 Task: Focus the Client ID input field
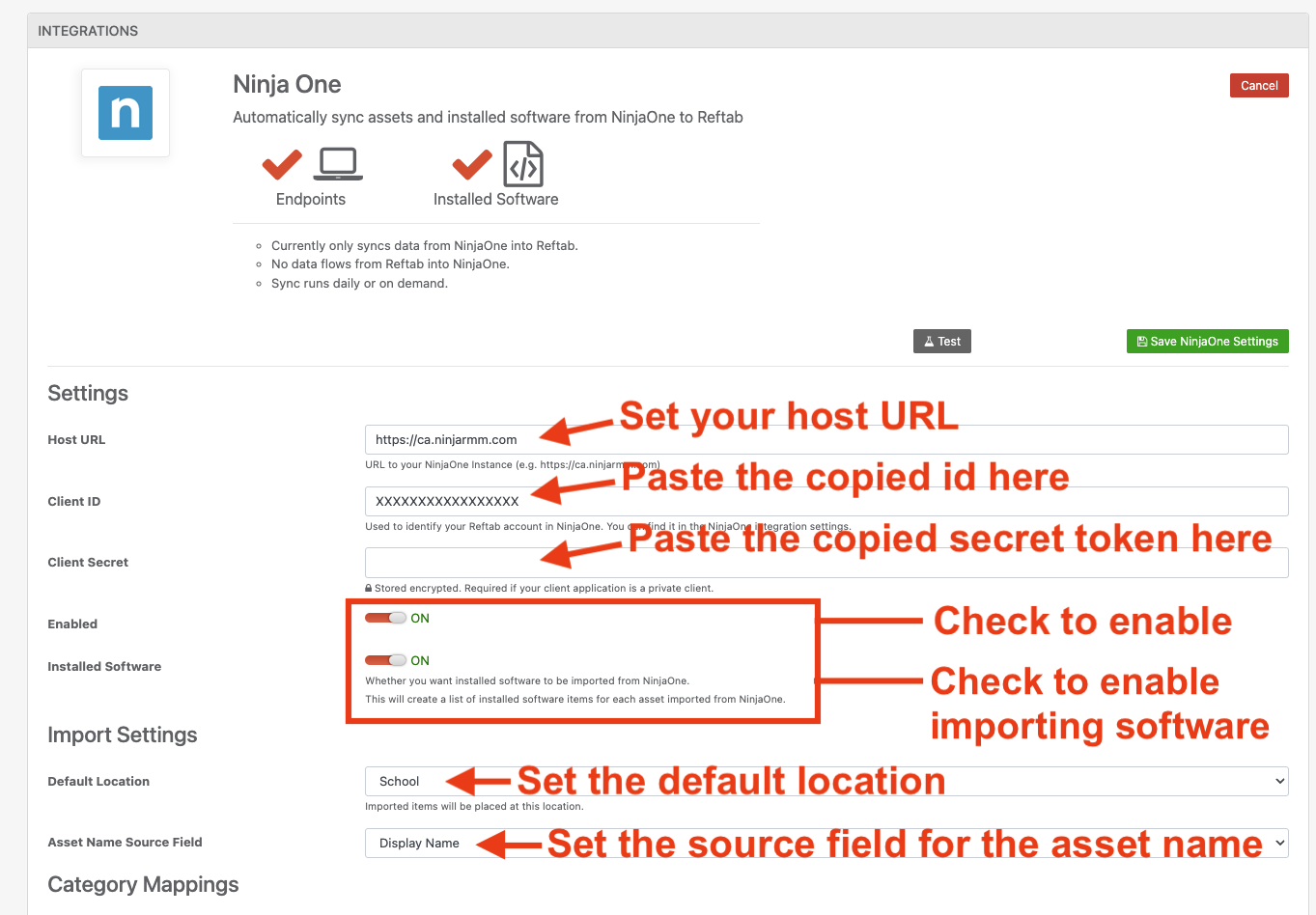[826, 501]
